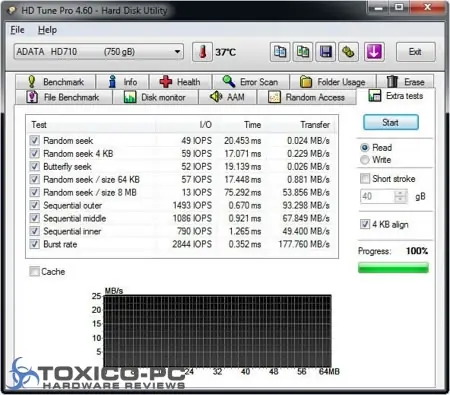Select the Extra tests tab
Viewport: 450px width, 395px height.
pyautogui.click(x=396, y=96)
